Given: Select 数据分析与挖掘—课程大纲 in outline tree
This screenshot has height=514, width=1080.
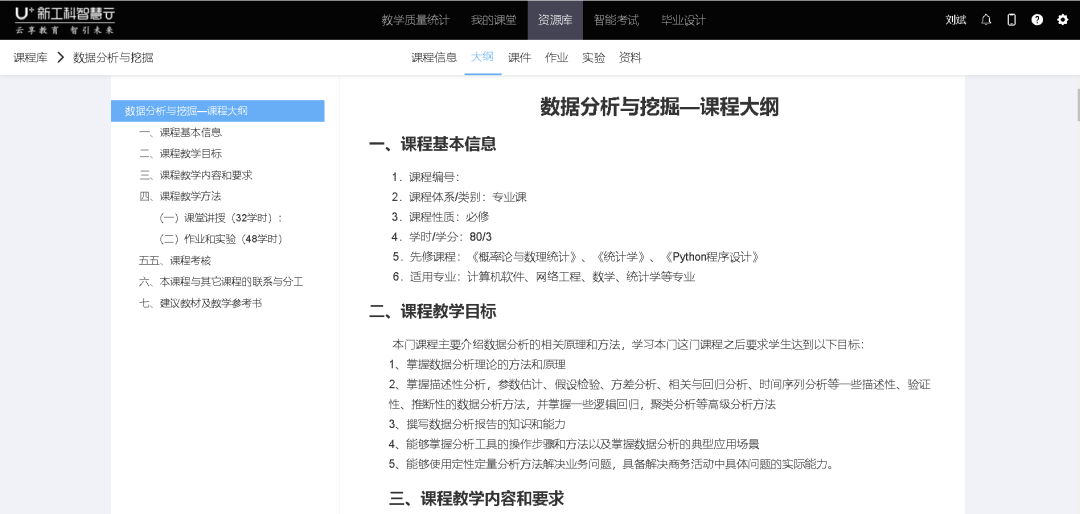Looking at the screenshot, I should pos(218,111).
